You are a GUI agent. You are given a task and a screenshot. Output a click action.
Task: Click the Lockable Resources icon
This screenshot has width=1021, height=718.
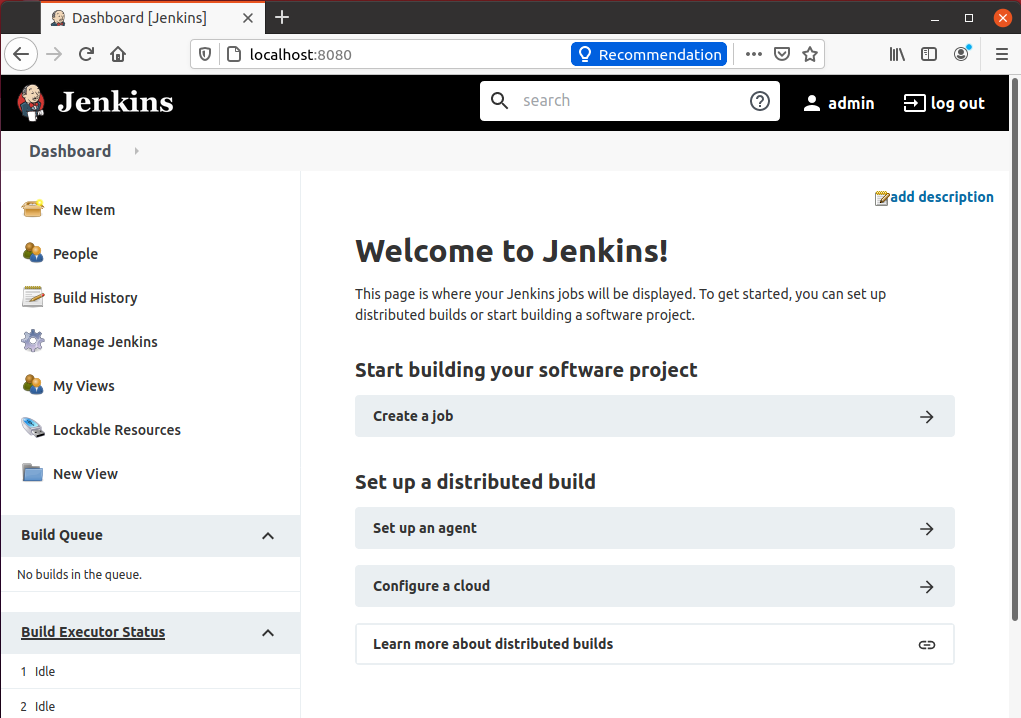(x=33, y=429)
